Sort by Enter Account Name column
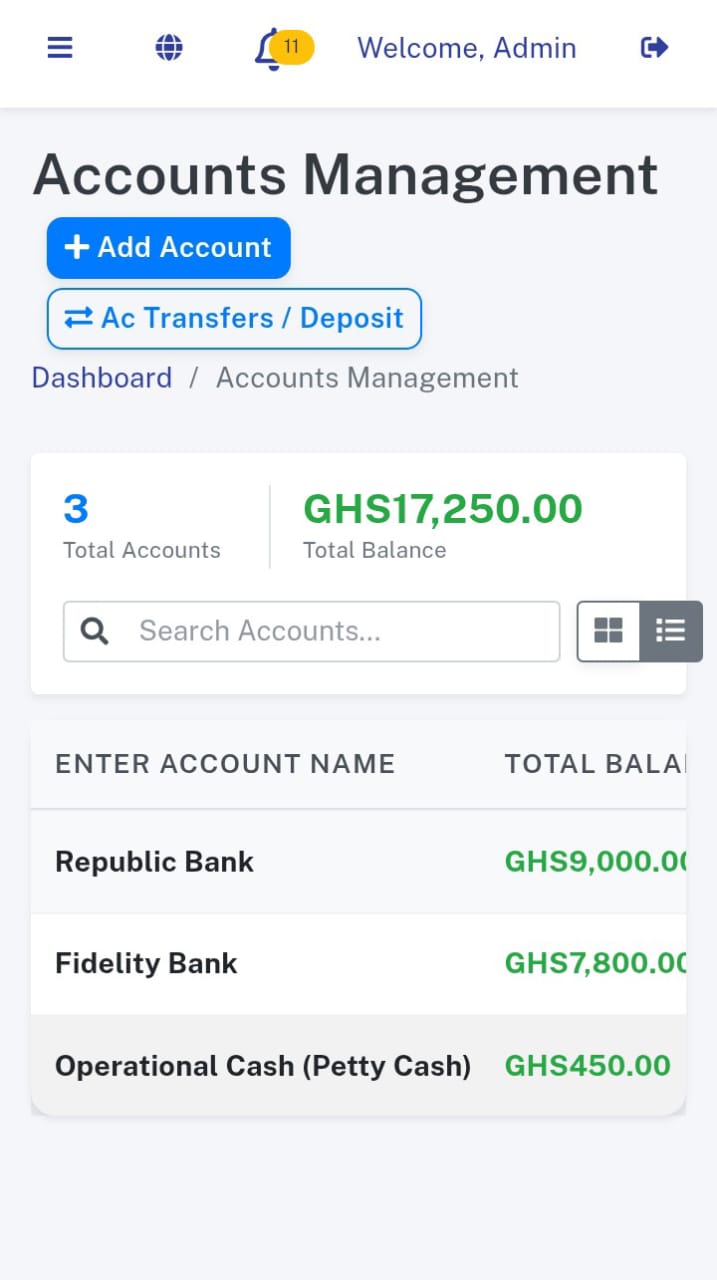 225,764
